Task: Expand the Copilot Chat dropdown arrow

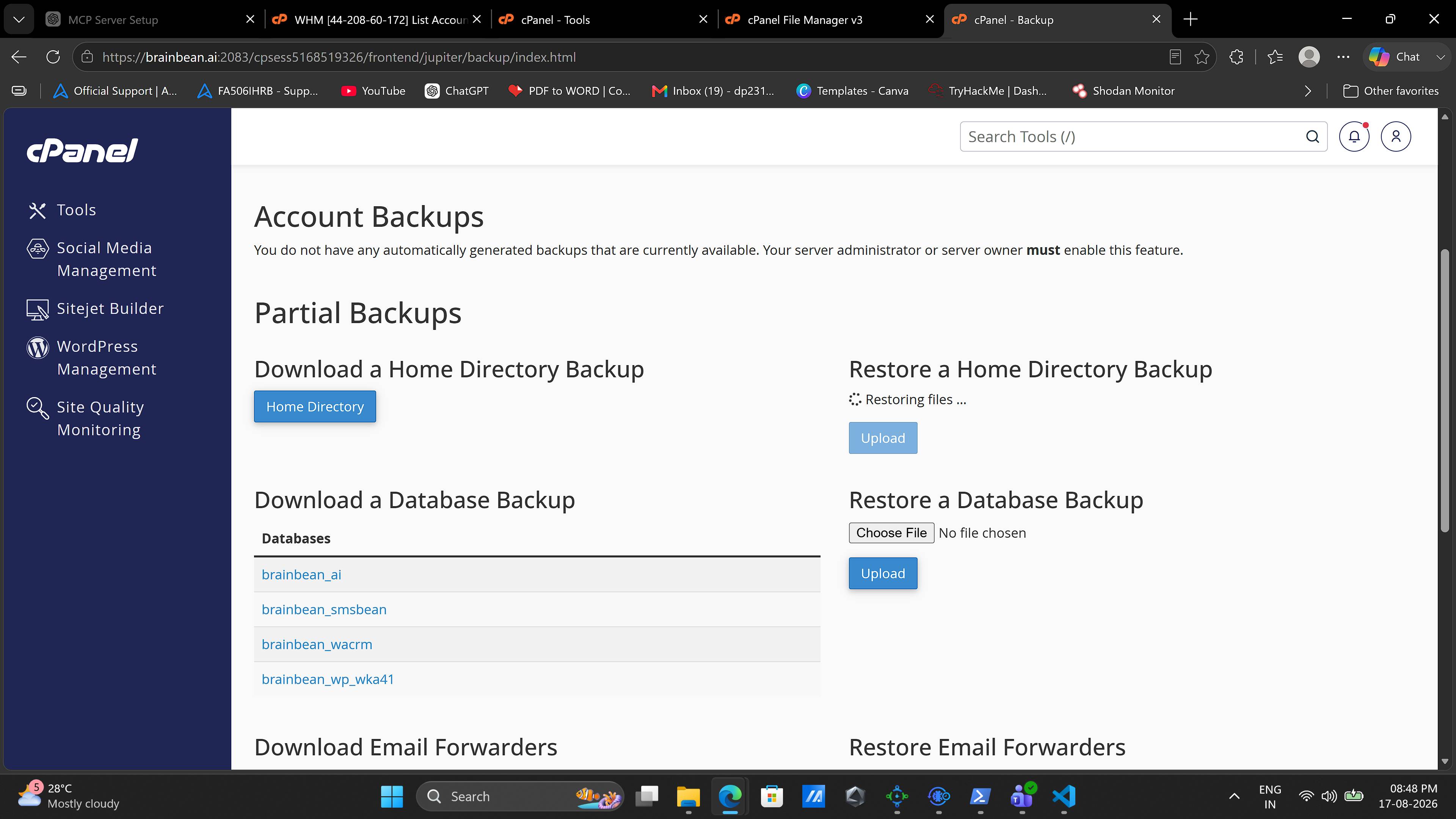Action: (x=1440, y=57)
